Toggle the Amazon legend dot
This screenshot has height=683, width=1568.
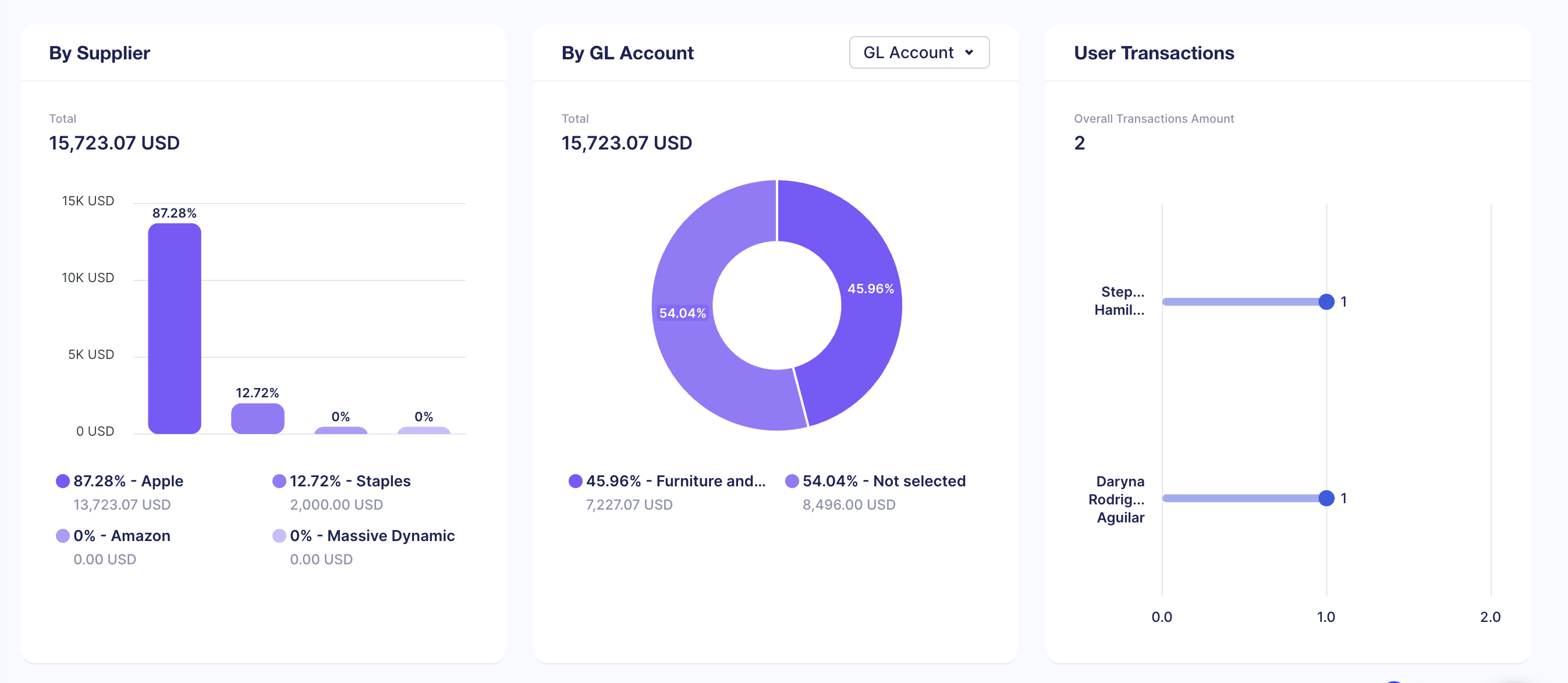[x=63, y=536]
